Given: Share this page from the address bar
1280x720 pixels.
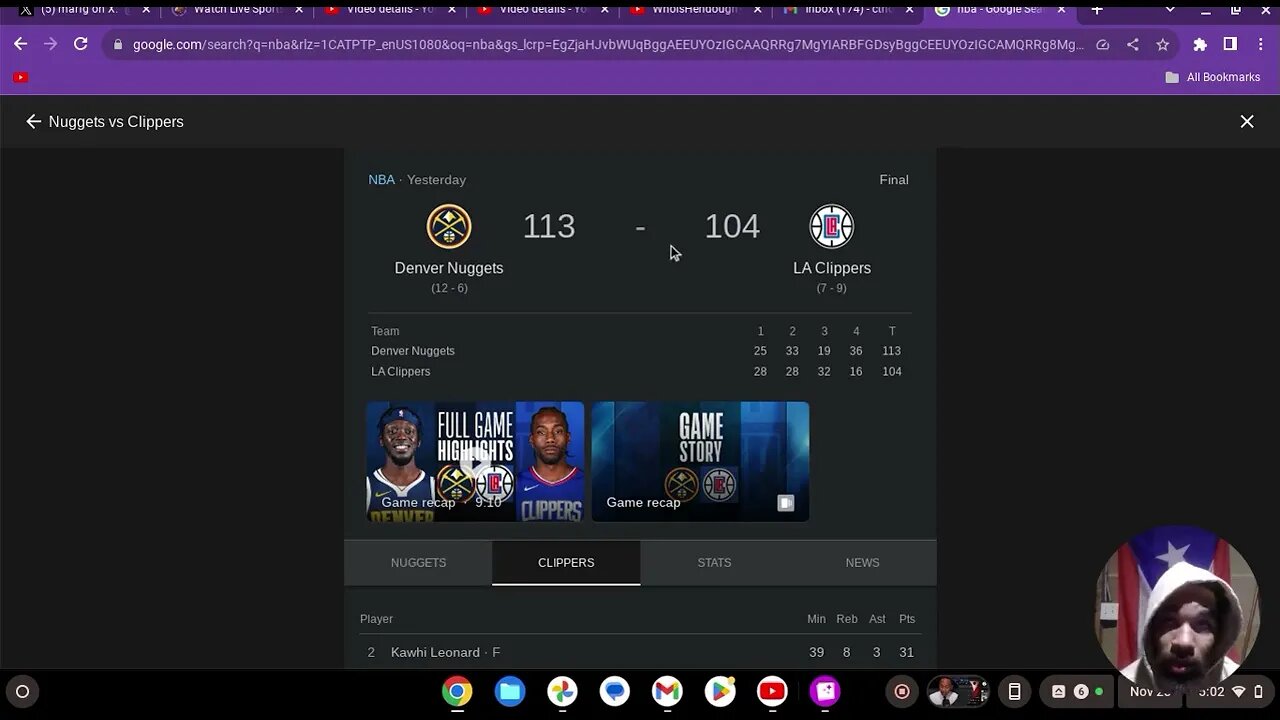Looking at the screenshot, I should pyautogui.click(x=1132, y=44).
